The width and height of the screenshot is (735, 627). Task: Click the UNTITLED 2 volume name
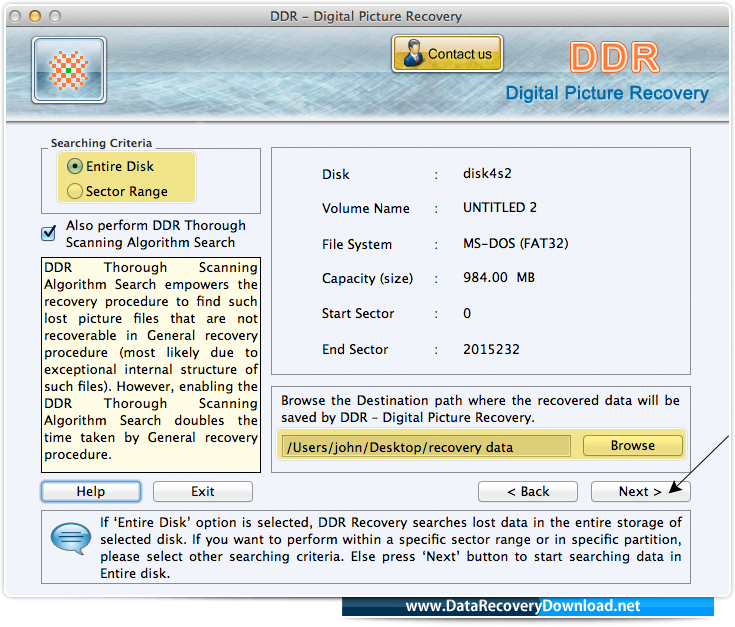(500, 208)
